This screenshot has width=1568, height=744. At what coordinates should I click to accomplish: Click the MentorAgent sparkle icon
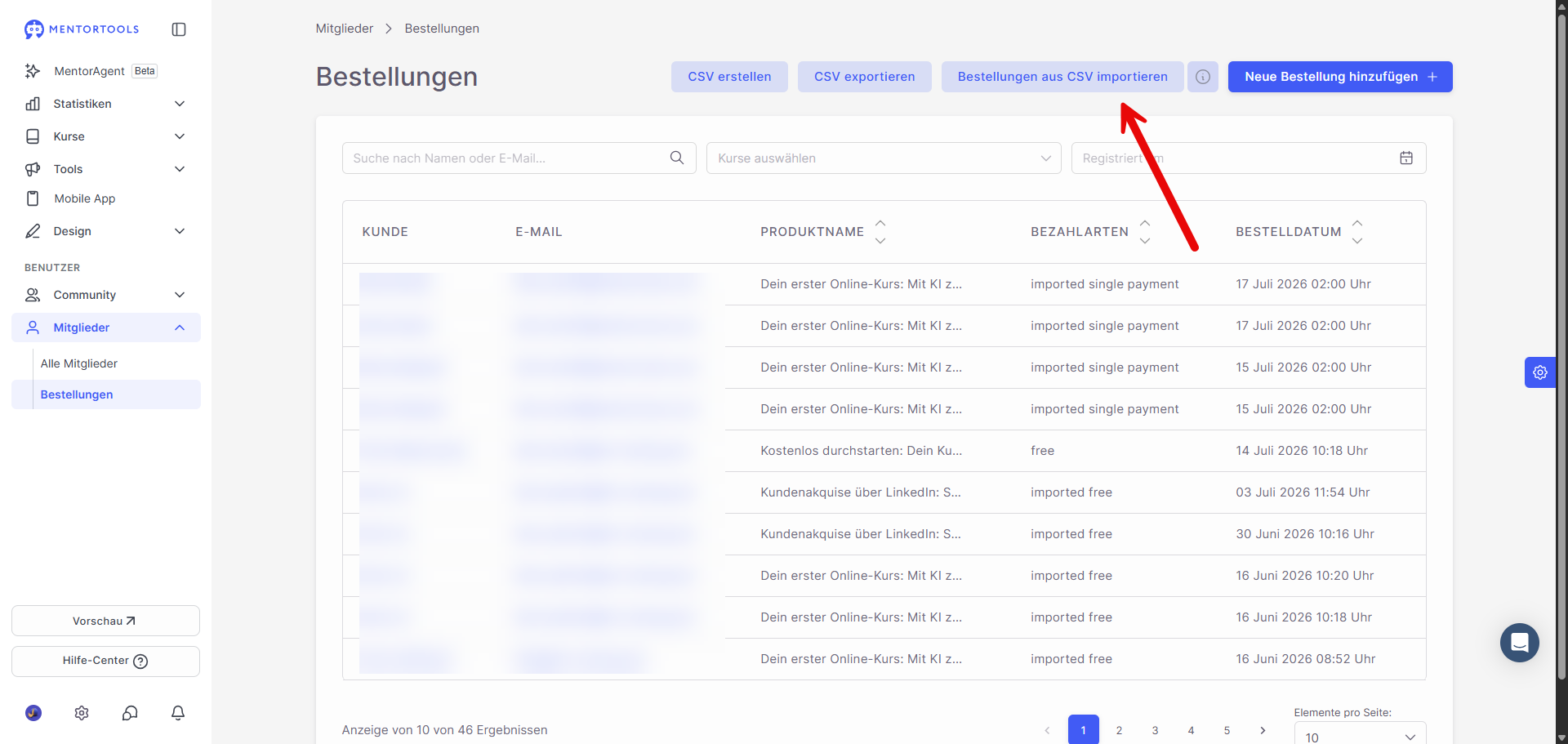click(x=33, y=71)
